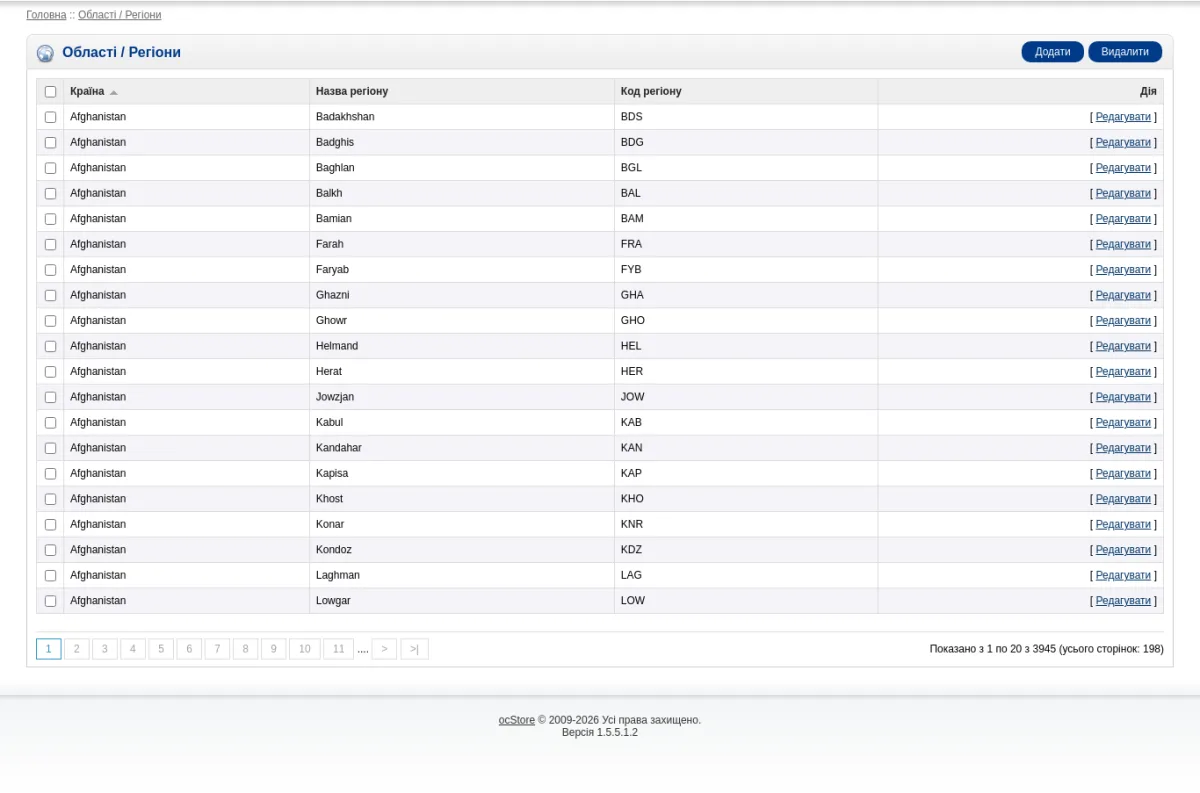Select the Kabul row checkbox
Image resolution: width=1200 pixels, height=793 pixels.
pyautogui.click(x=50, y=422)
